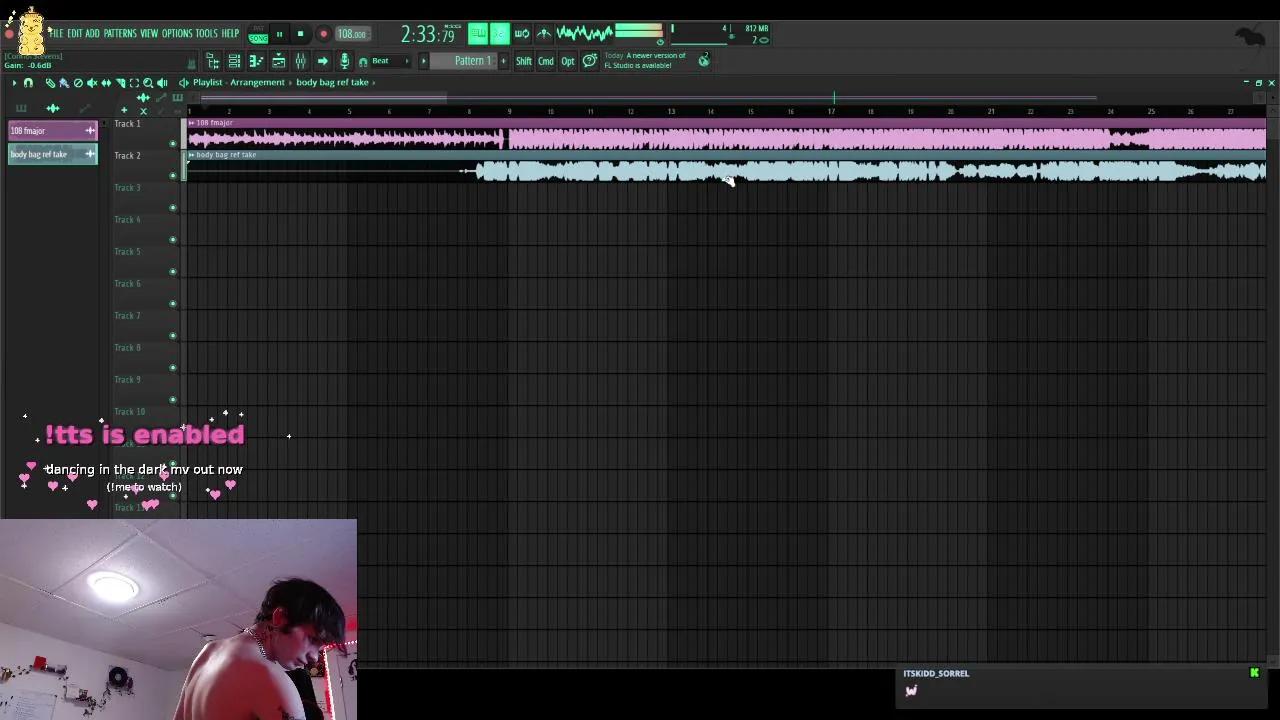This screenshot has width=1280, height=720.
Task: Click the help question mark icon
Action: pyautogui.click(x=589, y=61)
